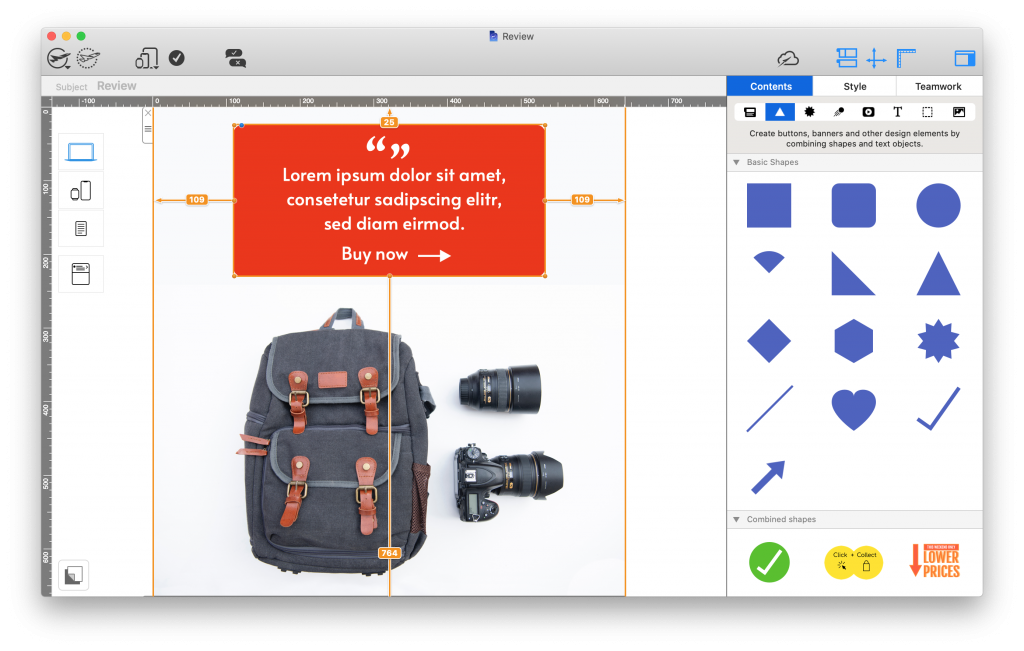
Task: Switch to the Style tab
Action: tap(854, 87)
